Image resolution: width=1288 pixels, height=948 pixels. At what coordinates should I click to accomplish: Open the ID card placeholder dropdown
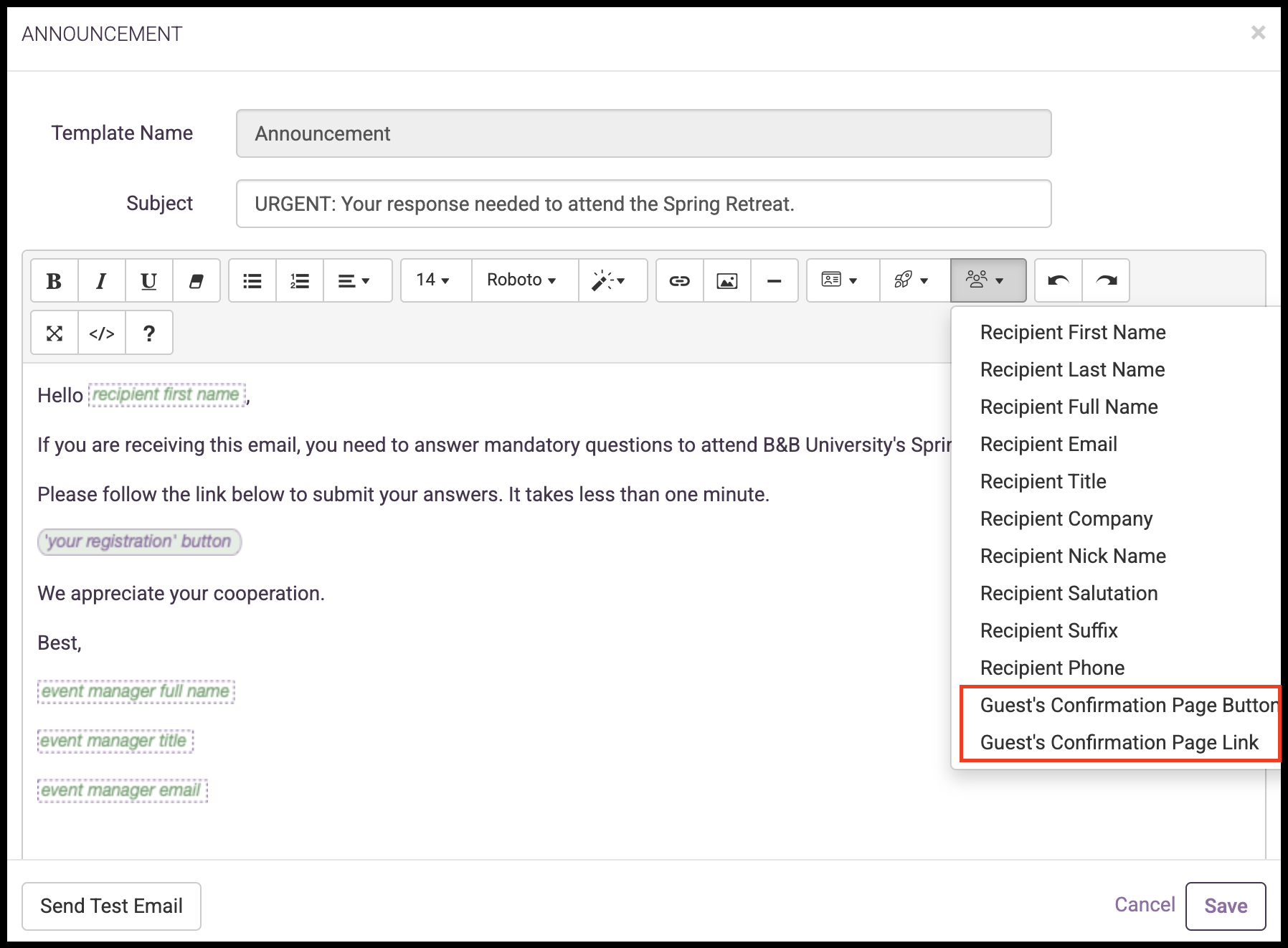click(843, 280)
